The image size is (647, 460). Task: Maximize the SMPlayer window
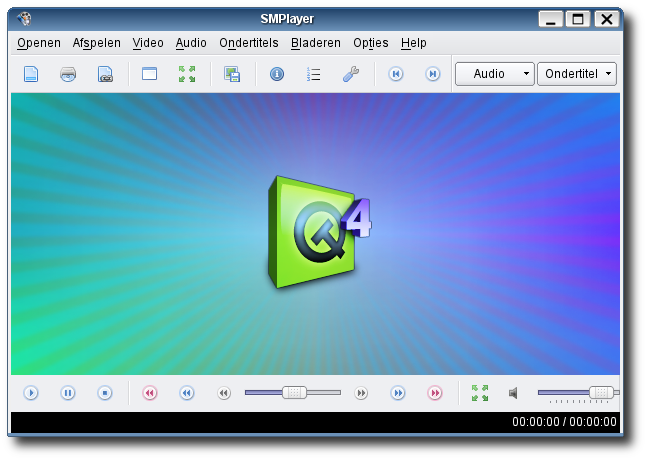click(578, 19)
